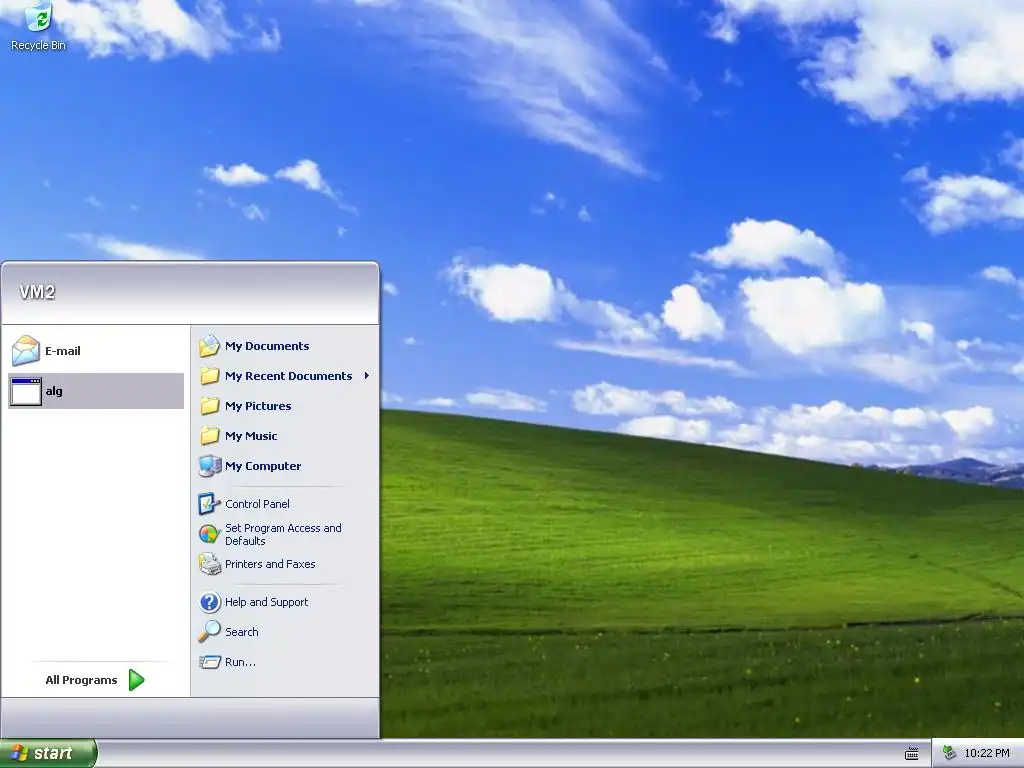The width and height of the screenshot is (1024, 768).
Task: Click the E-mail envelope icon
Action: point(25,351)
